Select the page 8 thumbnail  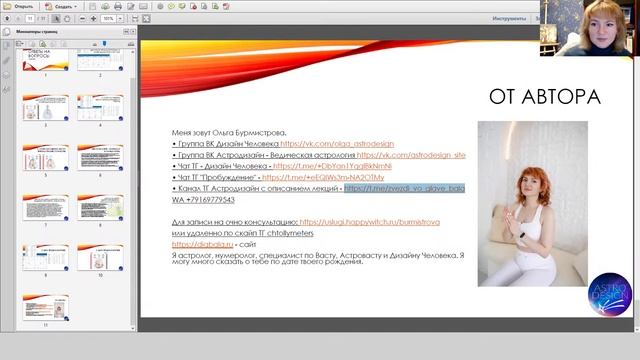coord(100,207)
